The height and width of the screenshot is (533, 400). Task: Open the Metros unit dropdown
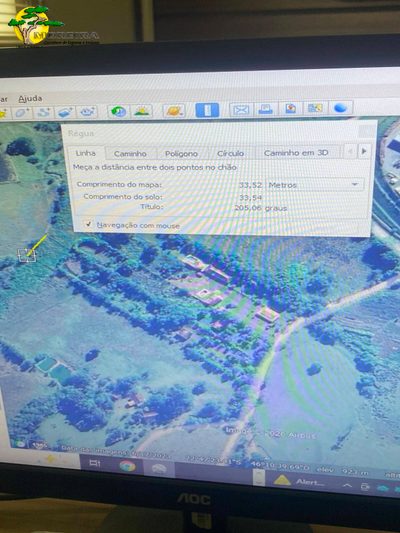pyautogui.click(x=314, y=185)
